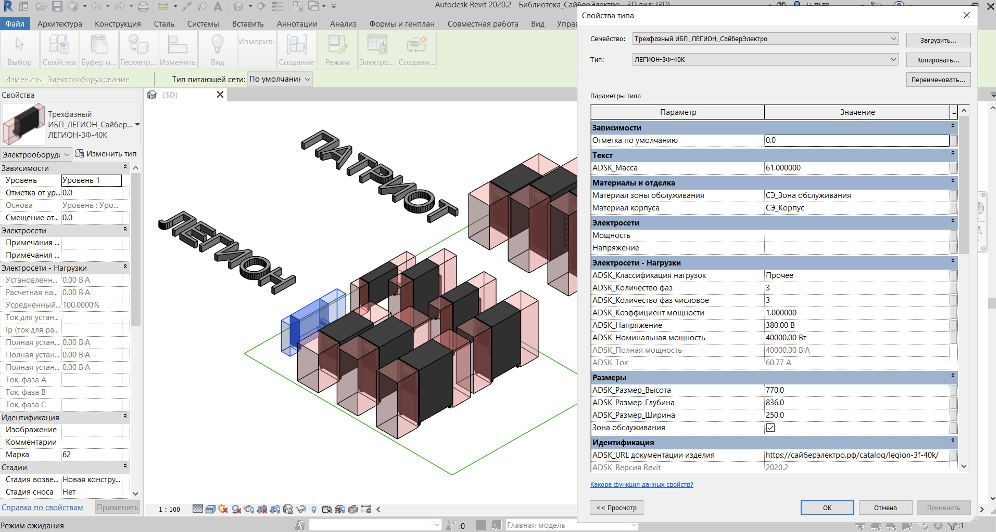The height and width of the screenshot is (532, 996).
Task: Open the Режим ribbon tool
Action: (x=337, y=44)
